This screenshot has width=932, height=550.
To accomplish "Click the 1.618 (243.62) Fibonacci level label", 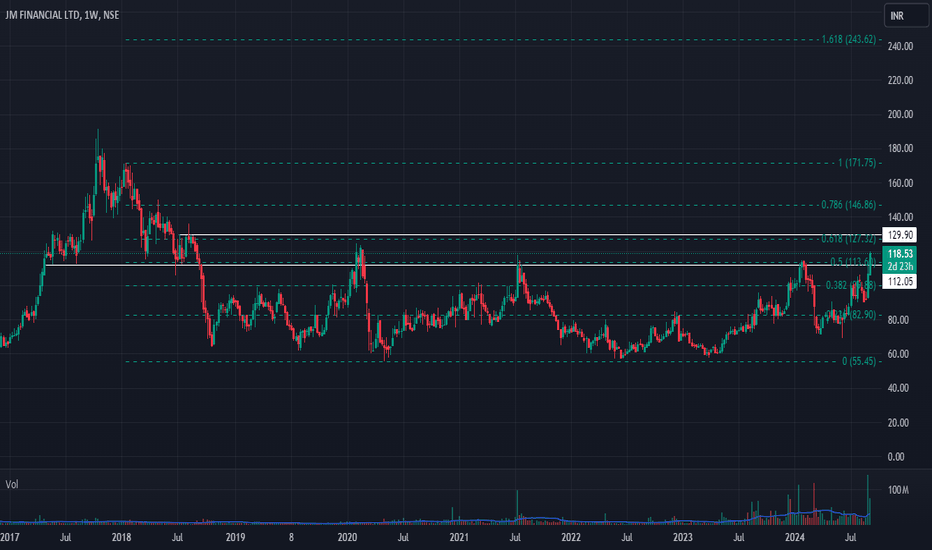I will pos(848,39).
